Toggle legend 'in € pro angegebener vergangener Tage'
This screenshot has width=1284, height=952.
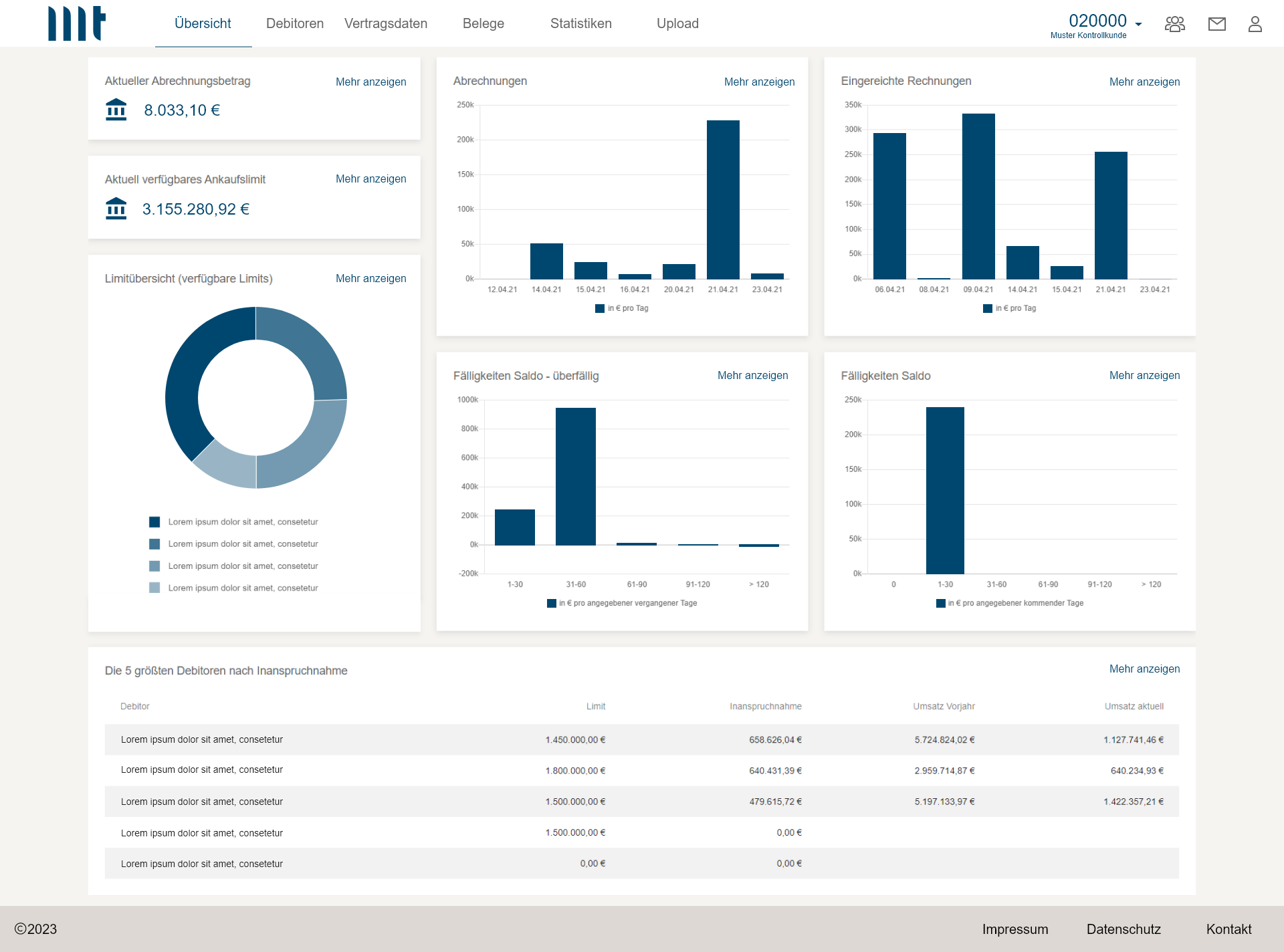coord(622,603)
